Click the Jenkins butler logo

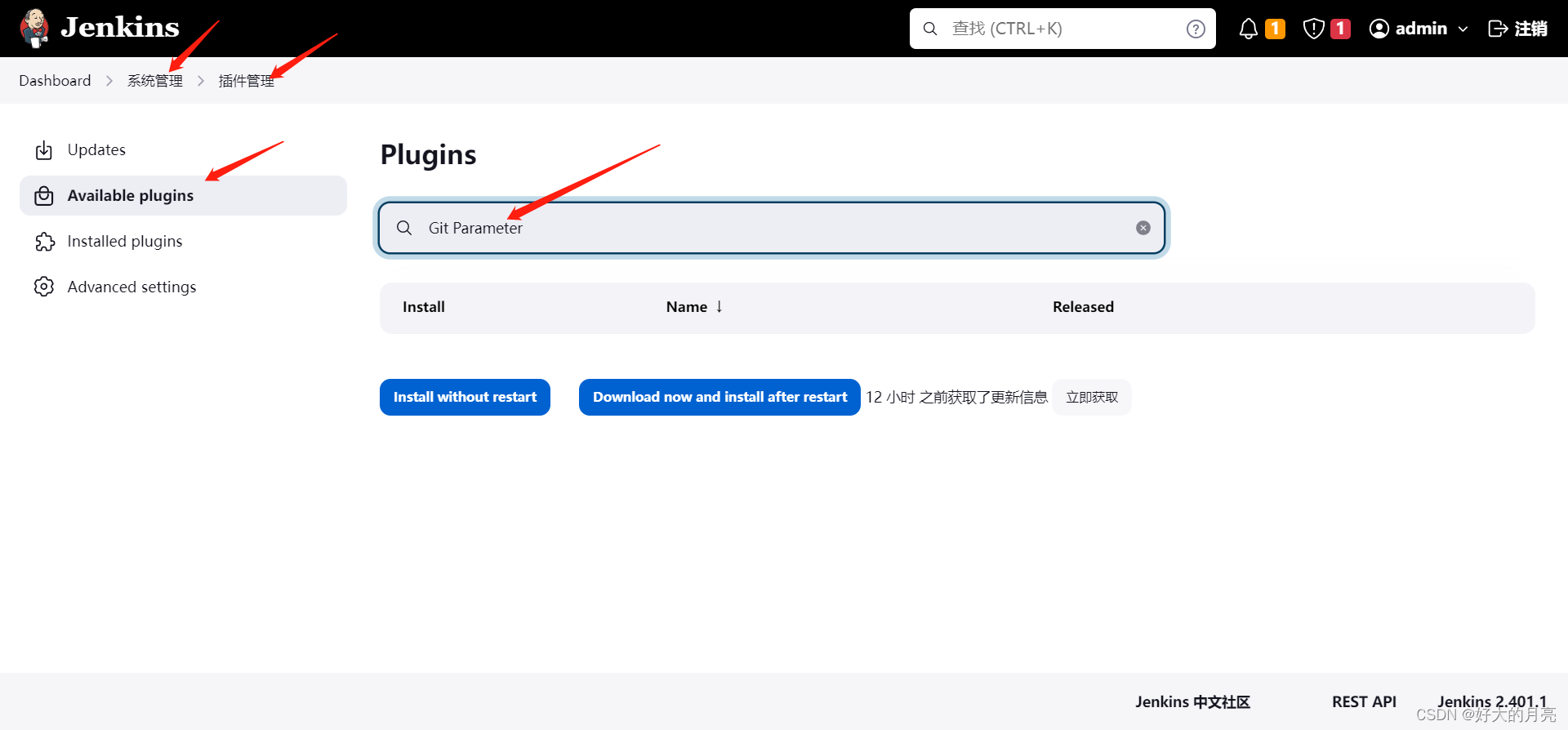[x=34, y=29]
